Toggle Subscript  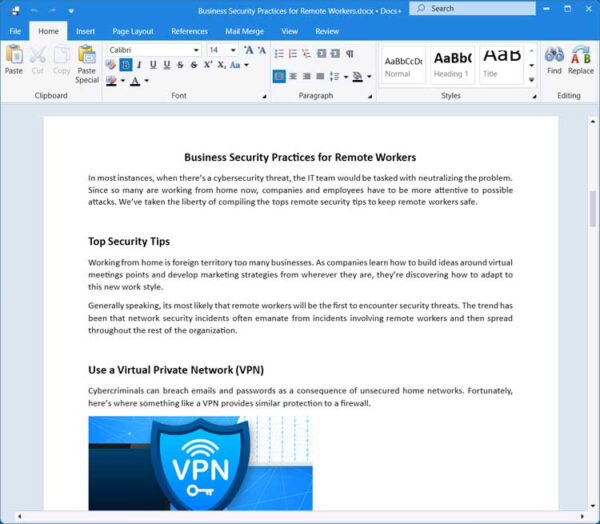click(x=222, y=65)
